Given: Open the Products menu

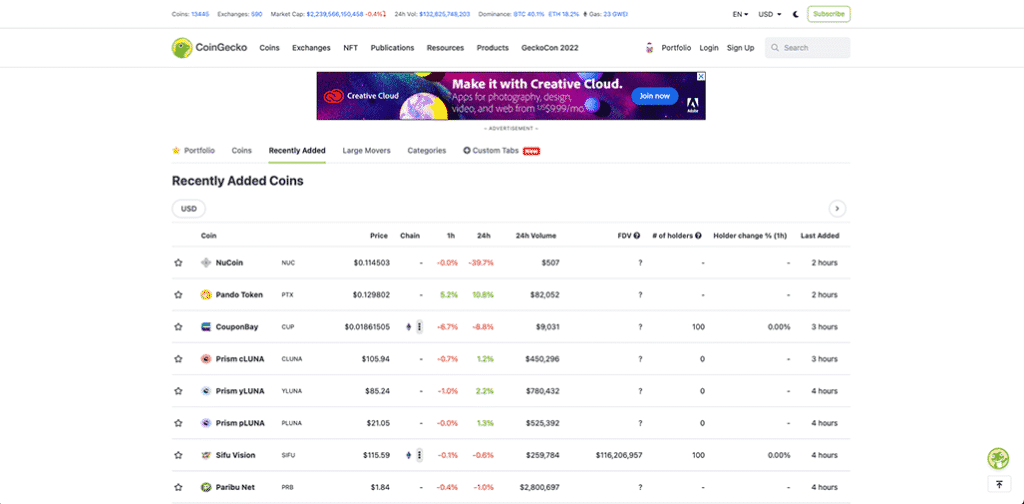Looking at the screenshot, I should (492, 48).
